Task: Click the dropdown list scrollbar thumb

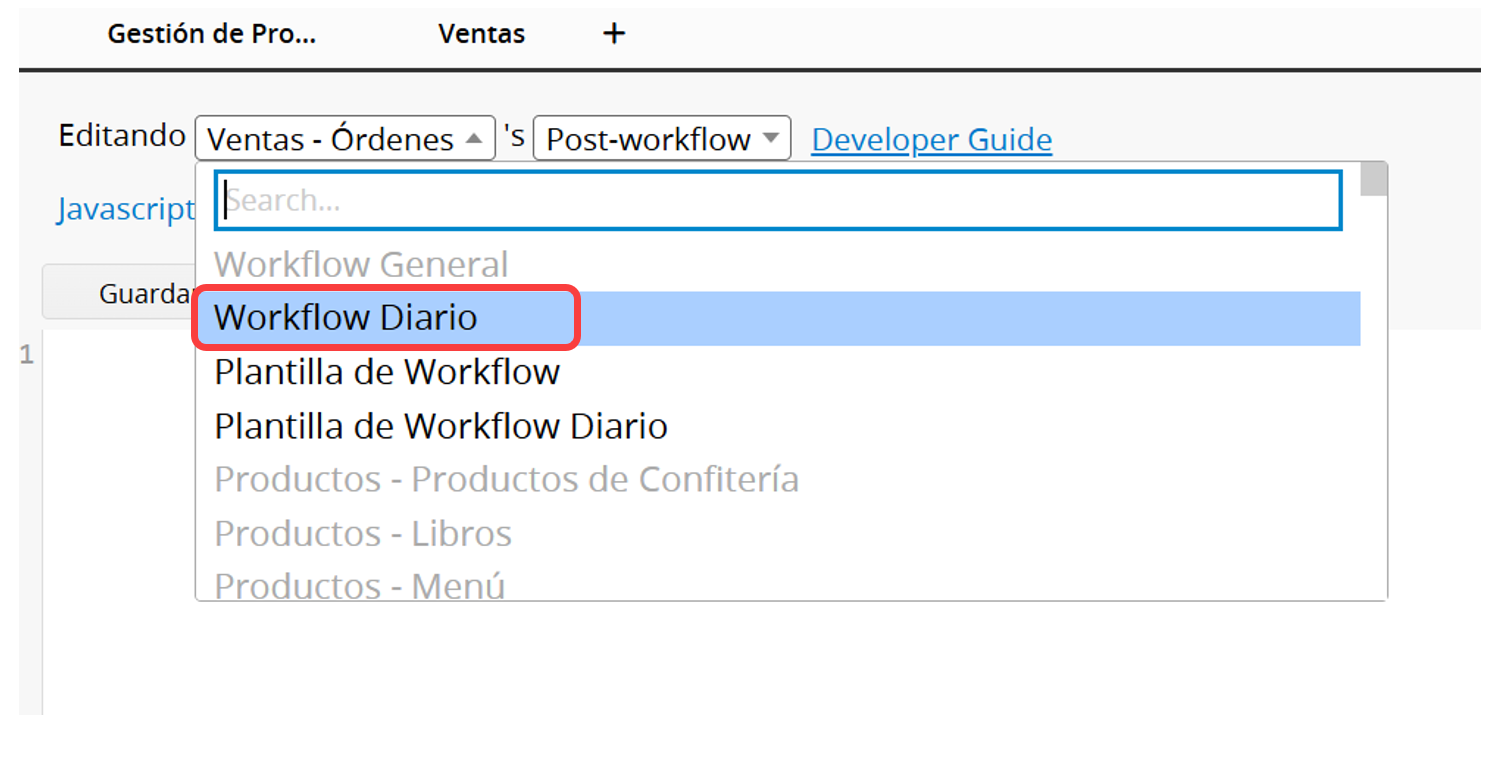Action: [1375, 179]
